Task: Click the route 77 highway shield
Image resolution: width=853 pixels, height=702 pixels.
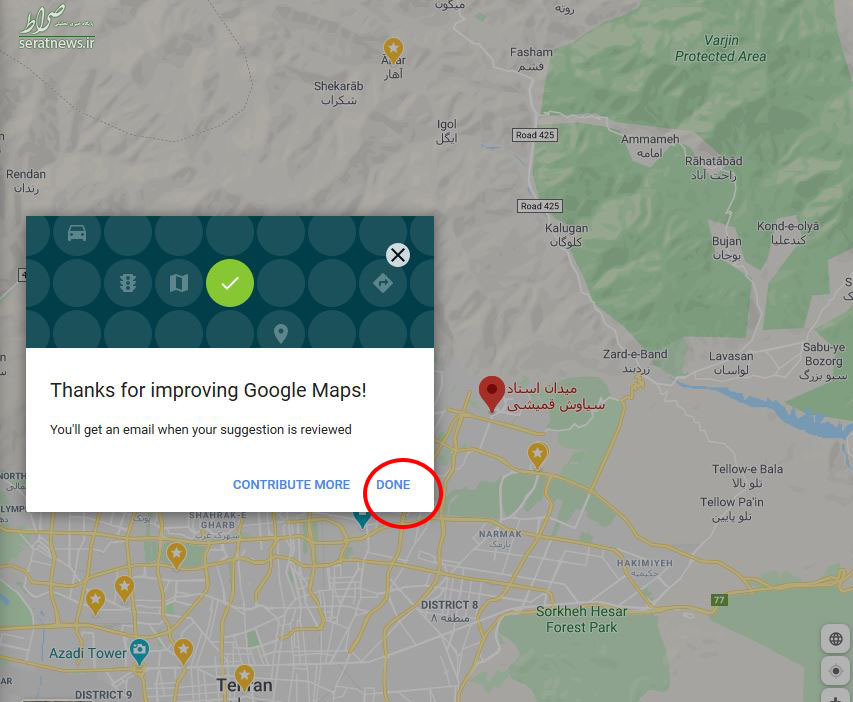Action: 719,600
